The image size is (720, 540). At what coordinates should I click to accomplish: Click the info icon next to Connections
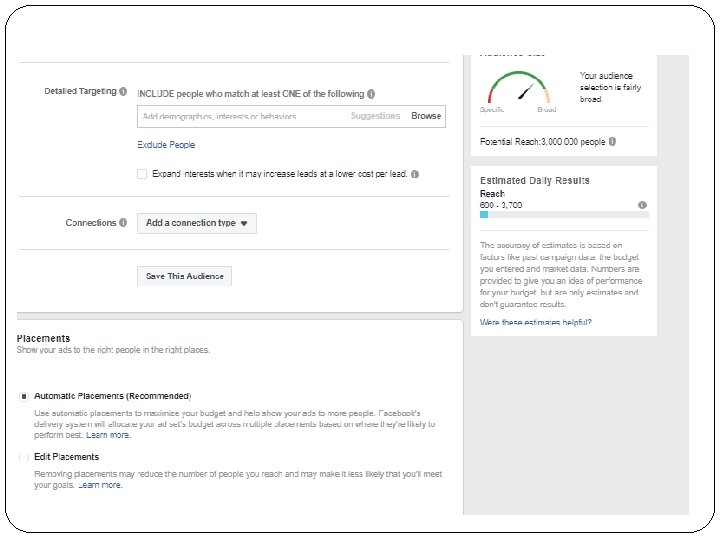tap(123, 223)
